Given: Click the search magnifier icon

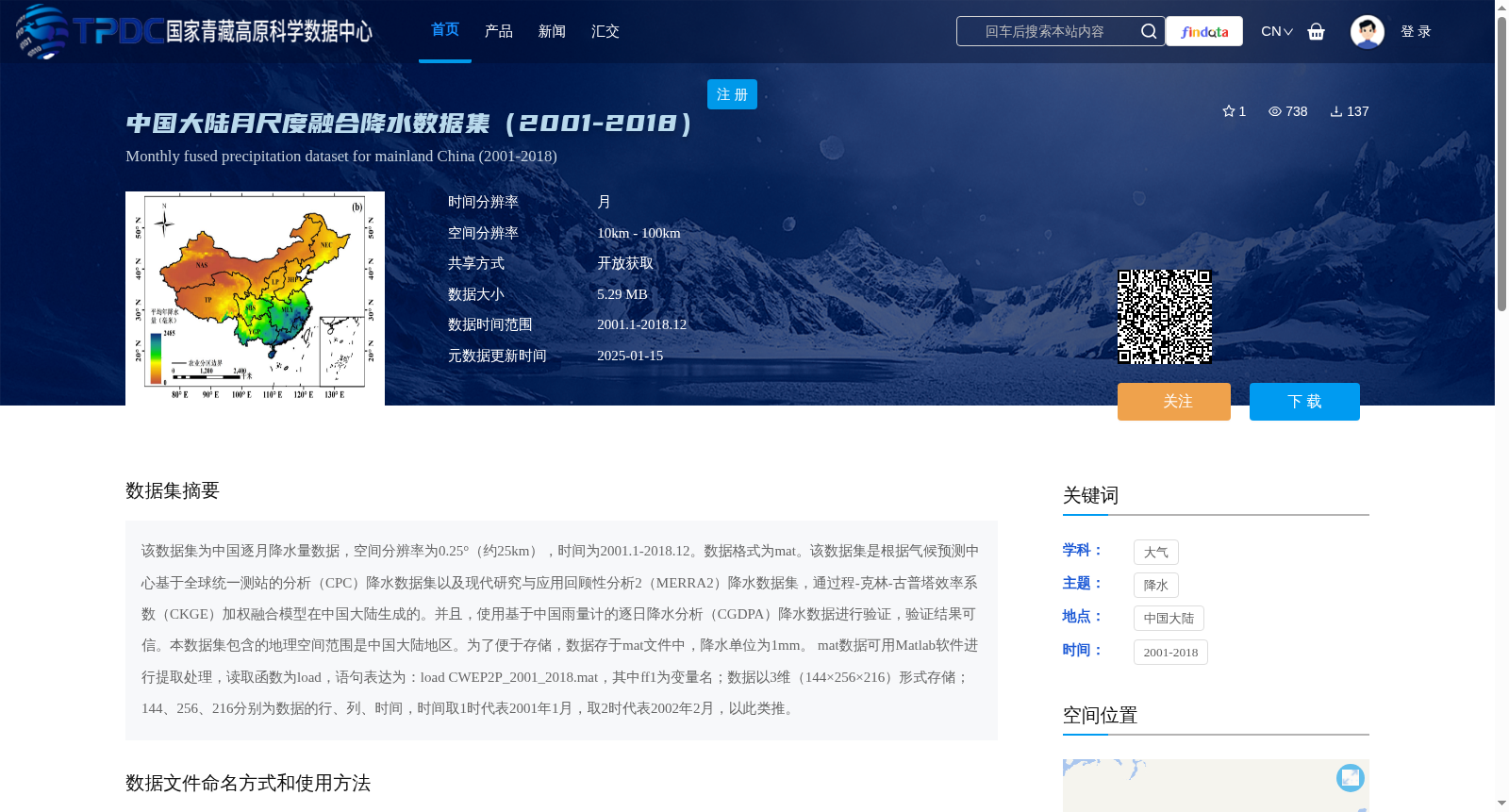Looking at the screenshot, I should coord(1148,31).
